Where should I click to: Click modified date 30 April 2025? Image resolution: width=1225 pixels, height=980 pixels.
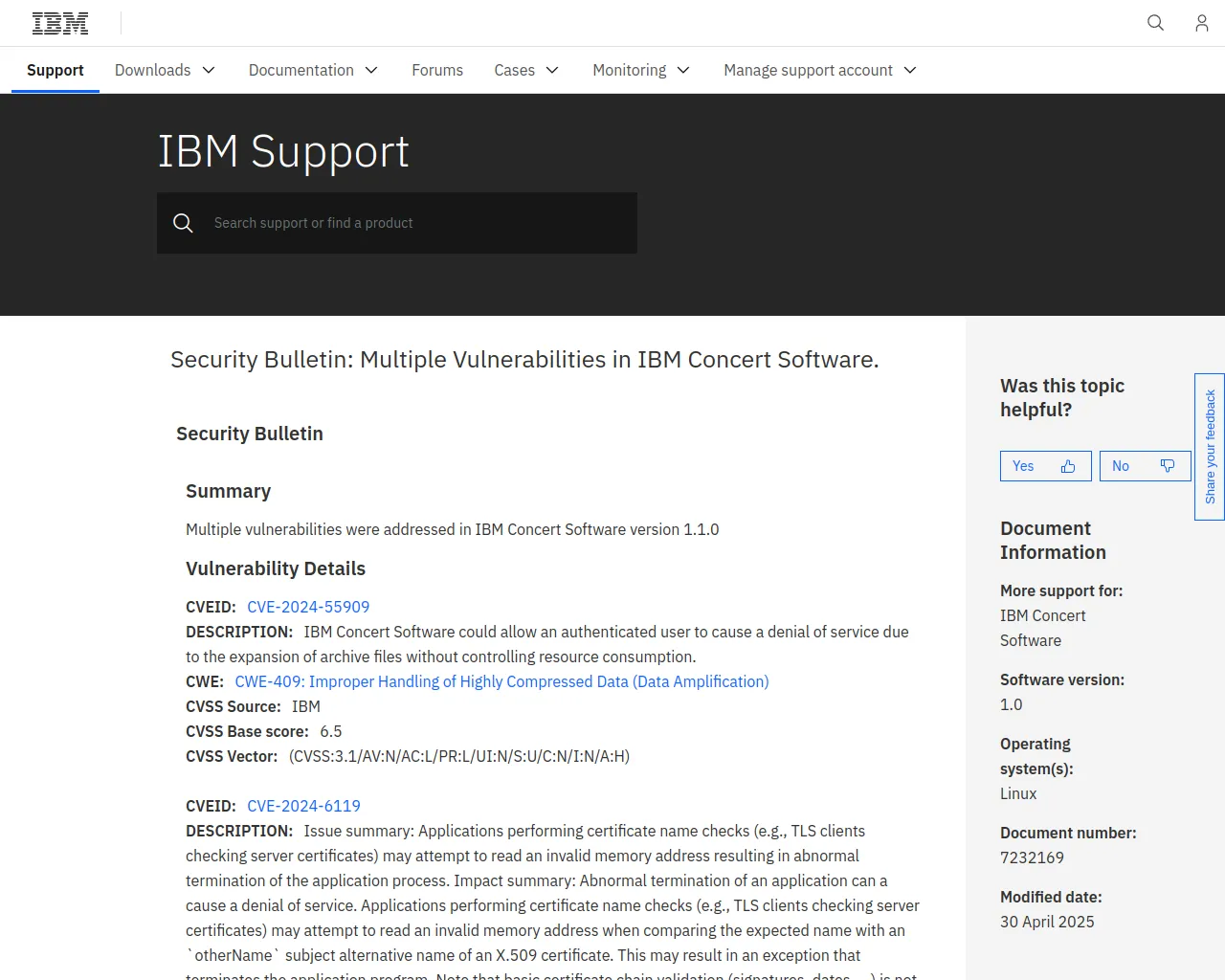pyautogui.click(x=1047, y=922)
